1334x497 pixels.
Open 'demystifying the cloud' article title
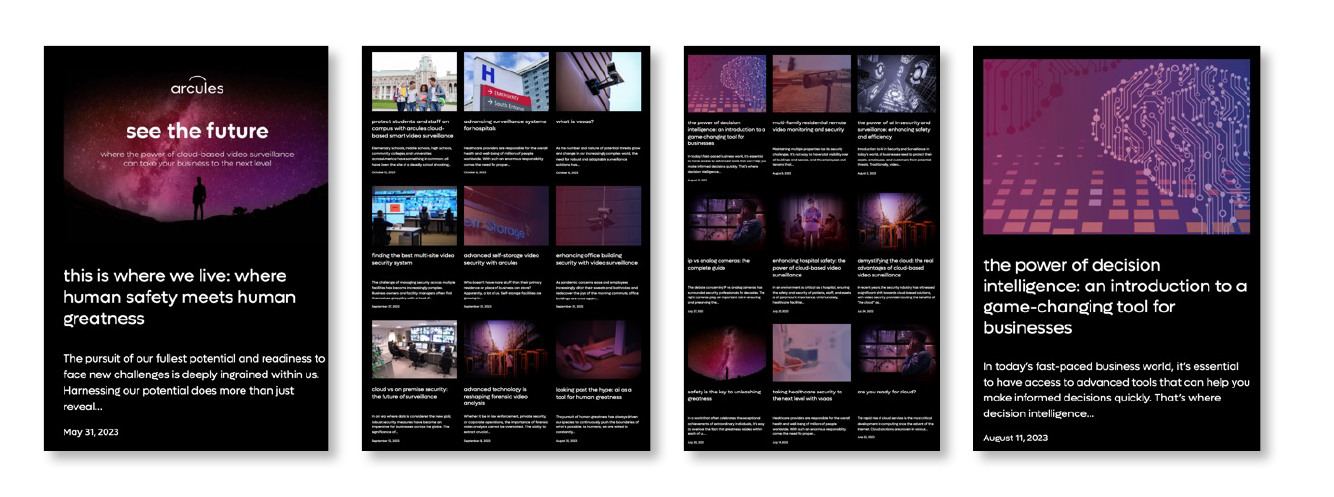[x=896, y=264]
